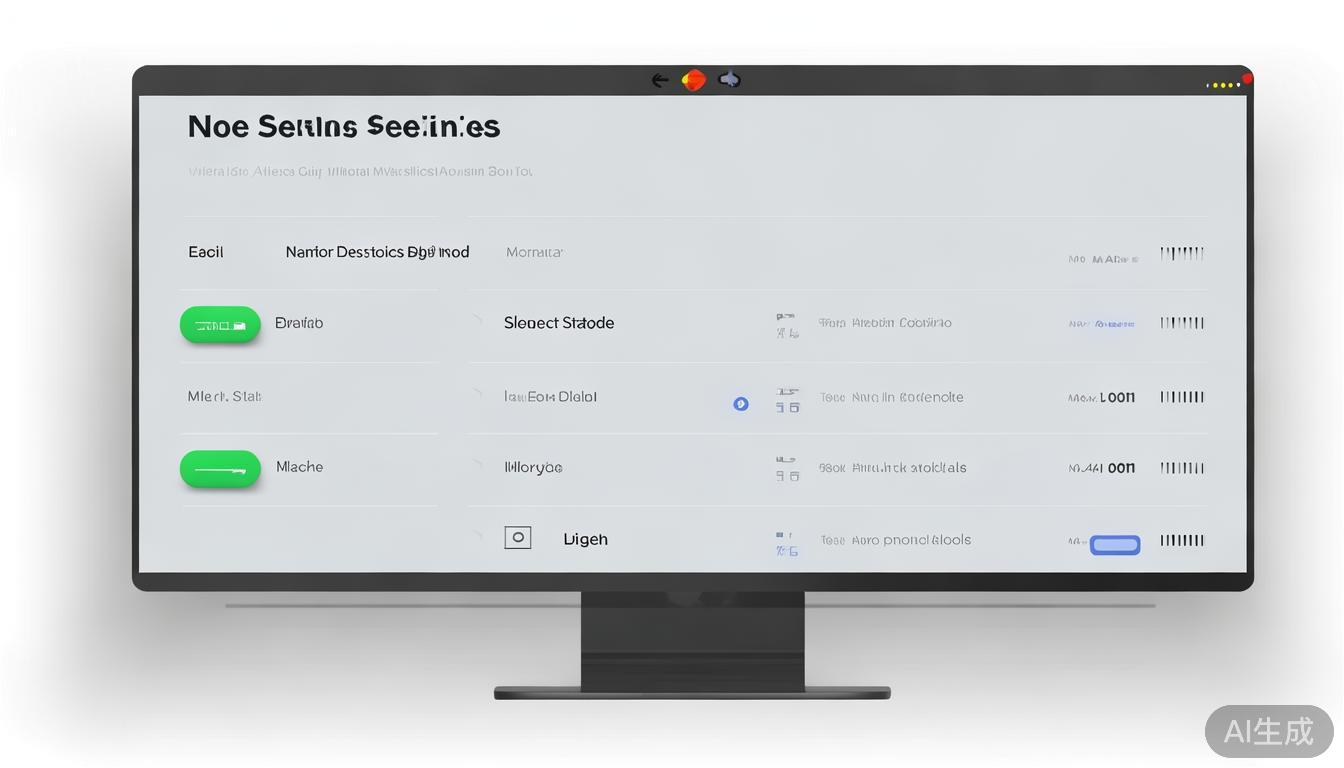Click the red-orange circular icon in top bar
This screenshot has width=1344, height=768.
(694, 80)
